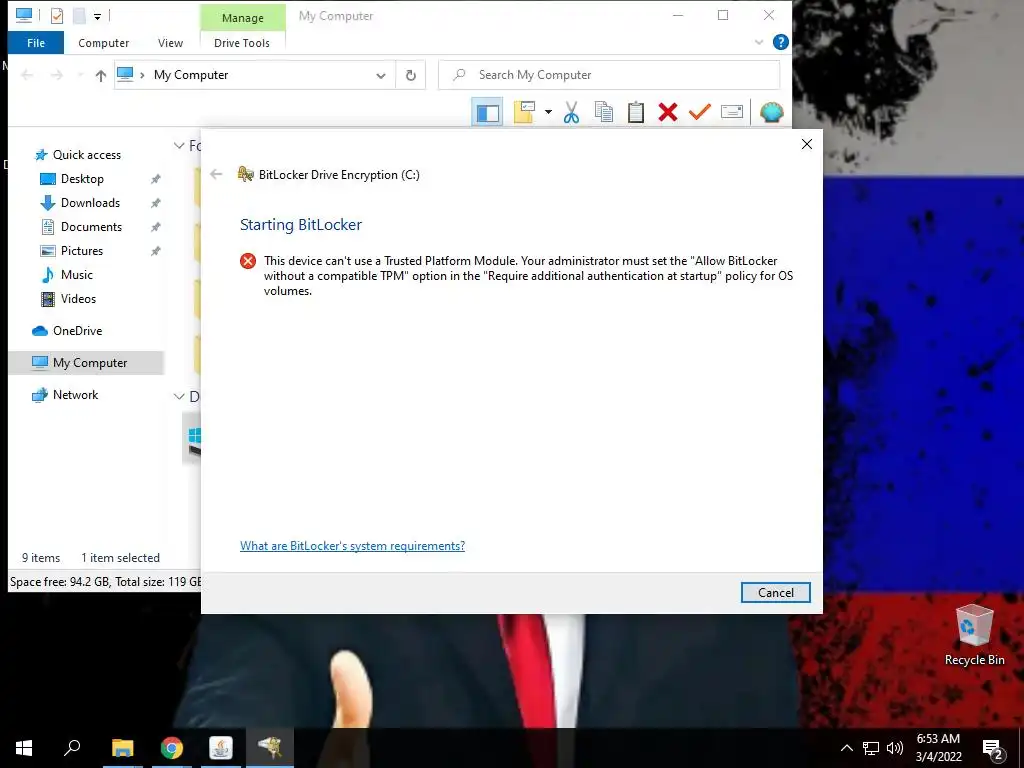
Task: Go up one folder level arrow
Action: pyautogui.click(x=101, y=76)
